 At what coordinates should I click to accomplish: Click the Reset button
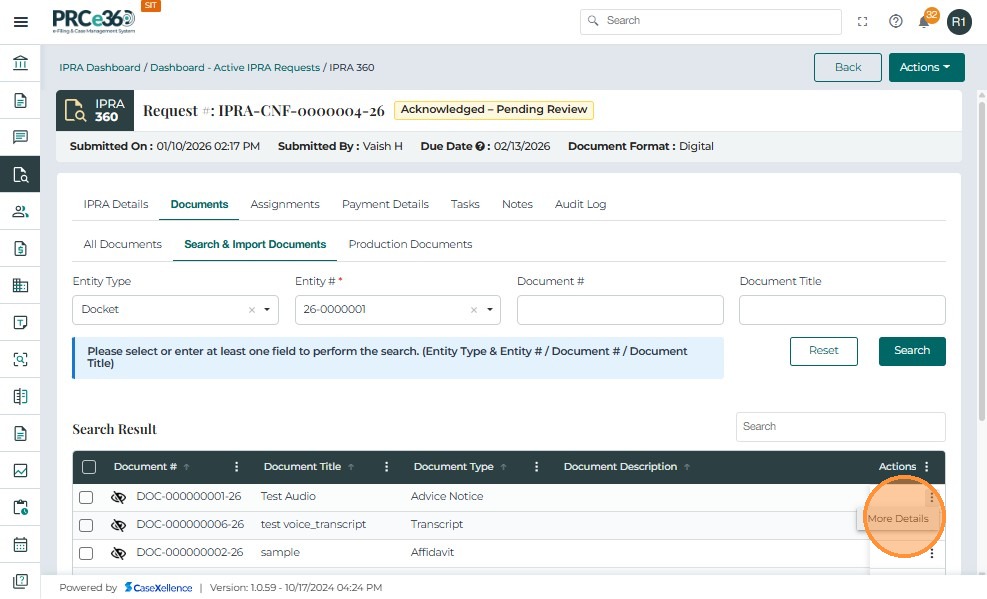(823, 351)
